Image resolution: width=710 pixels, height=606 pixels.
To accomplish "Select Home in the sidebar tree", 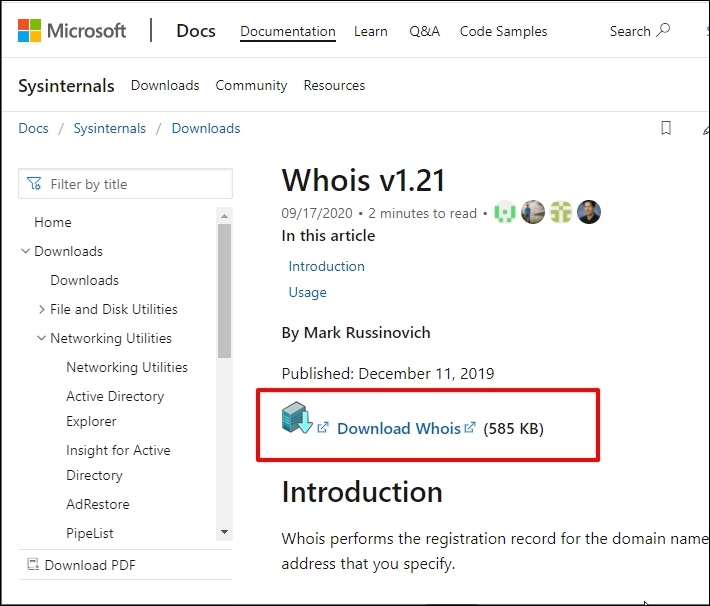I will [53, 222].
